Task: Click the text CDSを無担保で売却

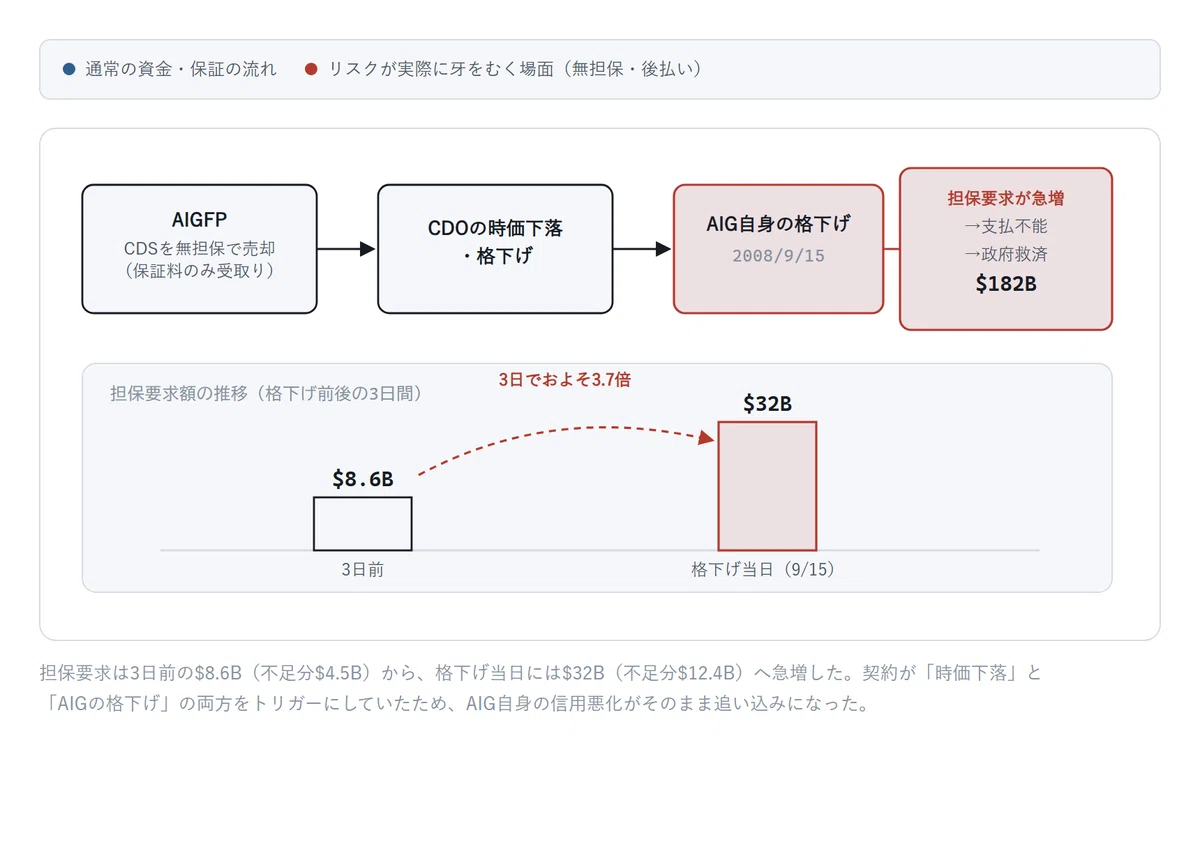Action: click(199, 248)
